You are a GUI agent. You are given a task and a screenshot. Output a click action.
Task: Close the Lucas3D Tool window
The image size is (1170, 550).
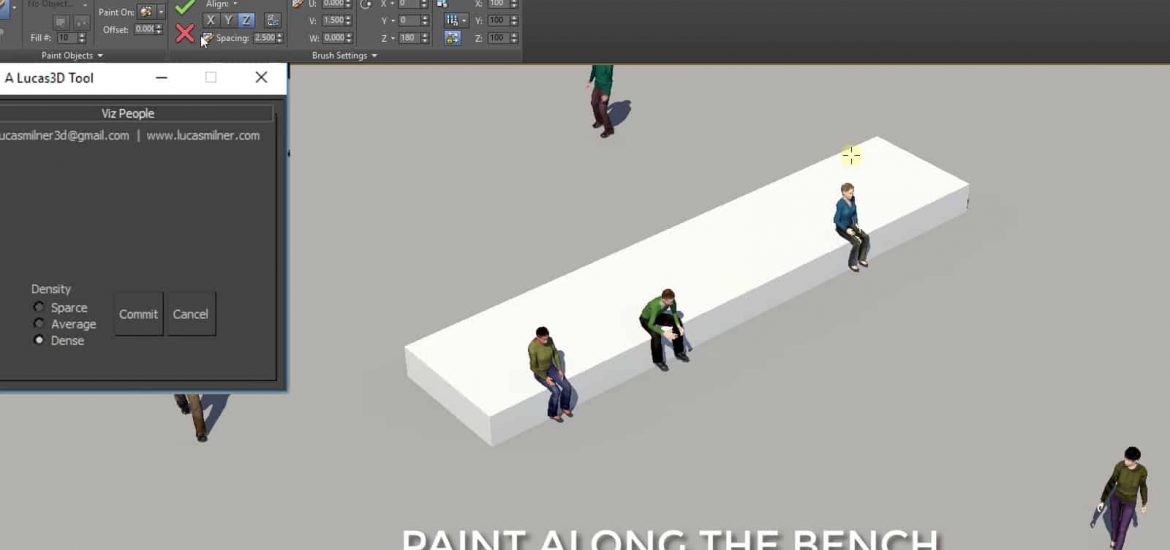261,78
